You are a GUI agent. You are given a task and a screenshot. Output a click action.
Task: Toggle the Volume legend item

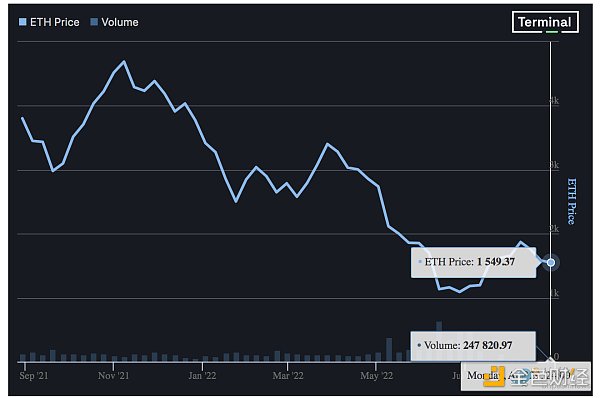(114, 22)
